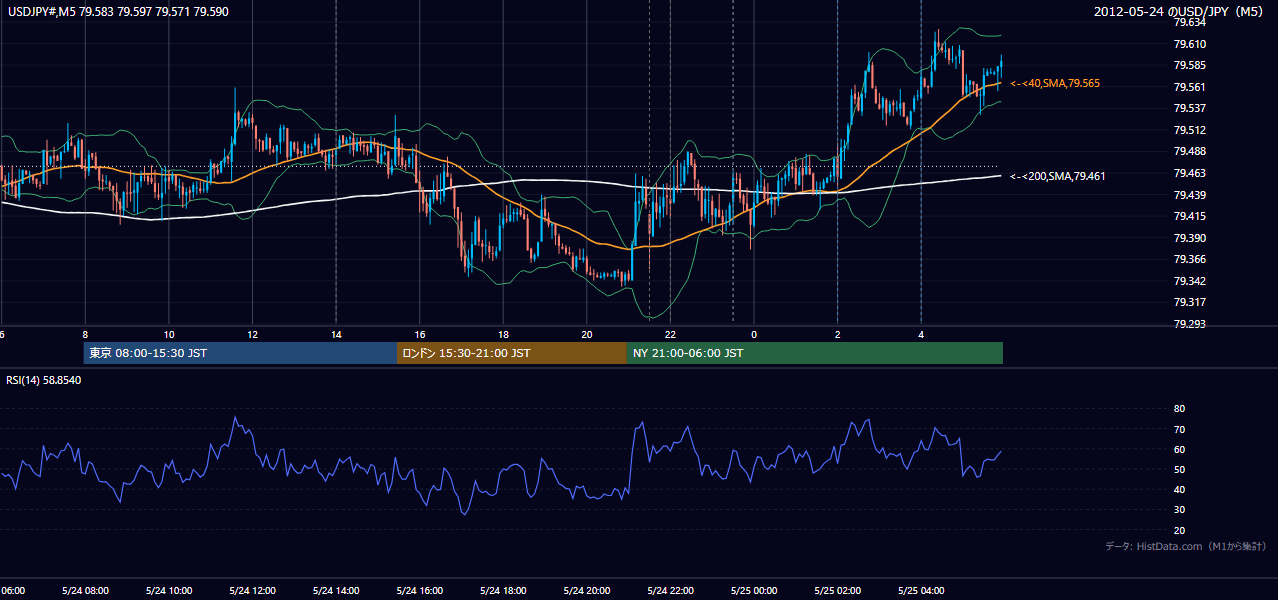Click hour label 16 under the price chart
Viewport: 1278px width, 600px height.
[x=420, y=335]
